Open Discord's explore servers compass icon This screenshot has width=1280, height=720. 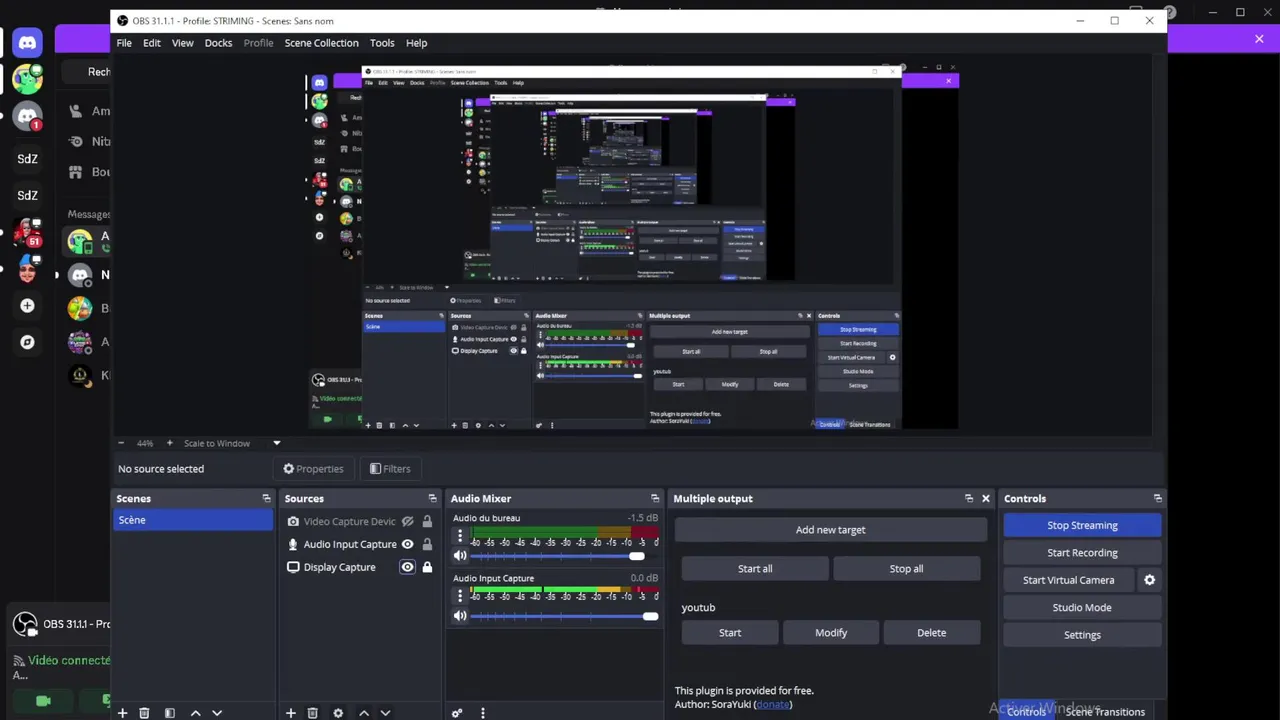(27, 342)
